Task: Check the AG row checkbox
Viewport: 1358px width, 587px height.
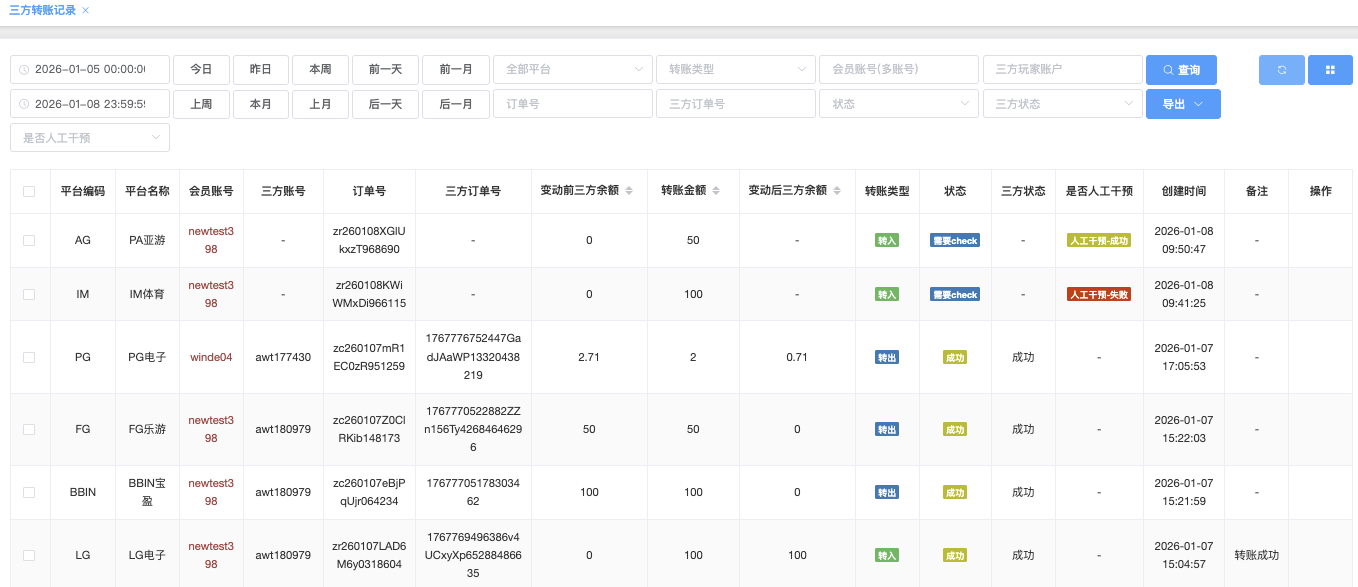Action: pyautogui.click(x=29, y=241)
